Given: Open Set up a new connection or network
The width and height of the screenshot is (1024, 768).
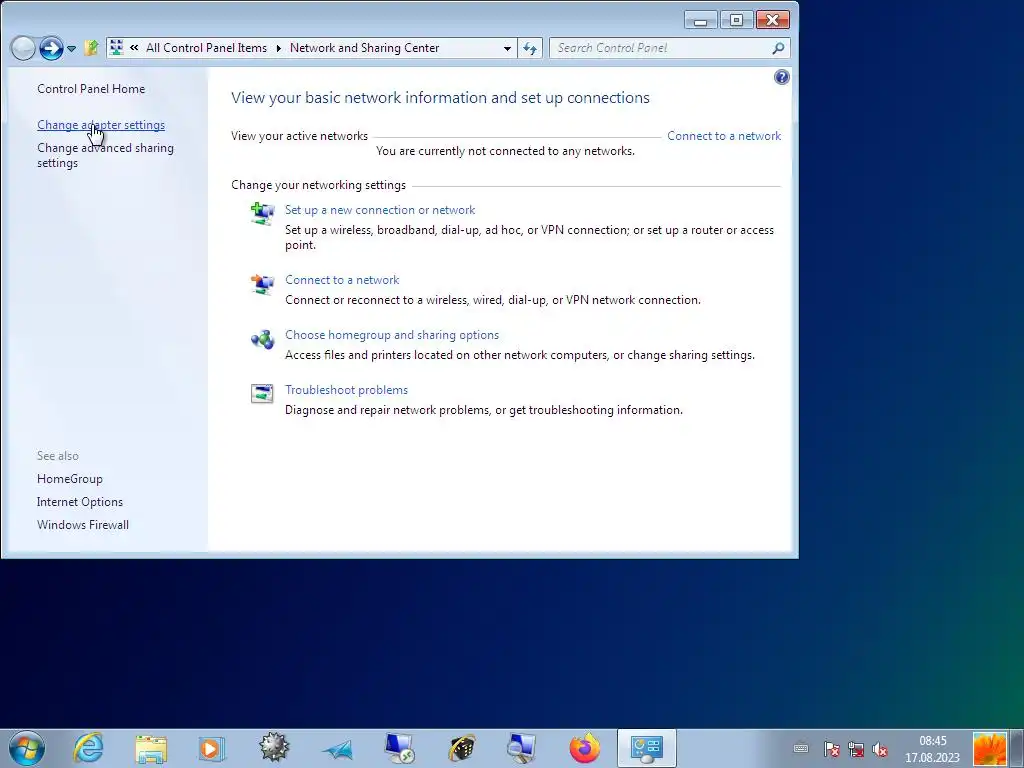Looking at the screenshot, I should pyautogui.click(x=380, y=210).
